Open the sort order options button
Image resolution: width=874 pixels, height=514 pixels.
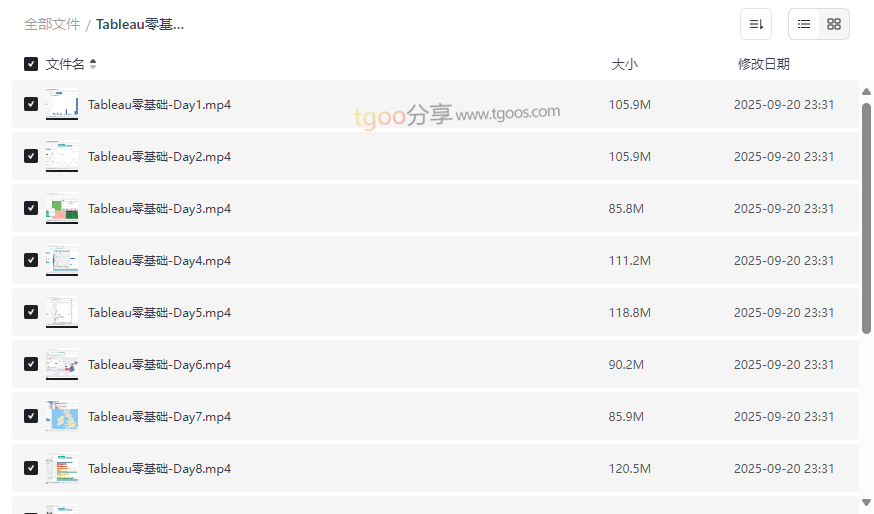(756, 24)
